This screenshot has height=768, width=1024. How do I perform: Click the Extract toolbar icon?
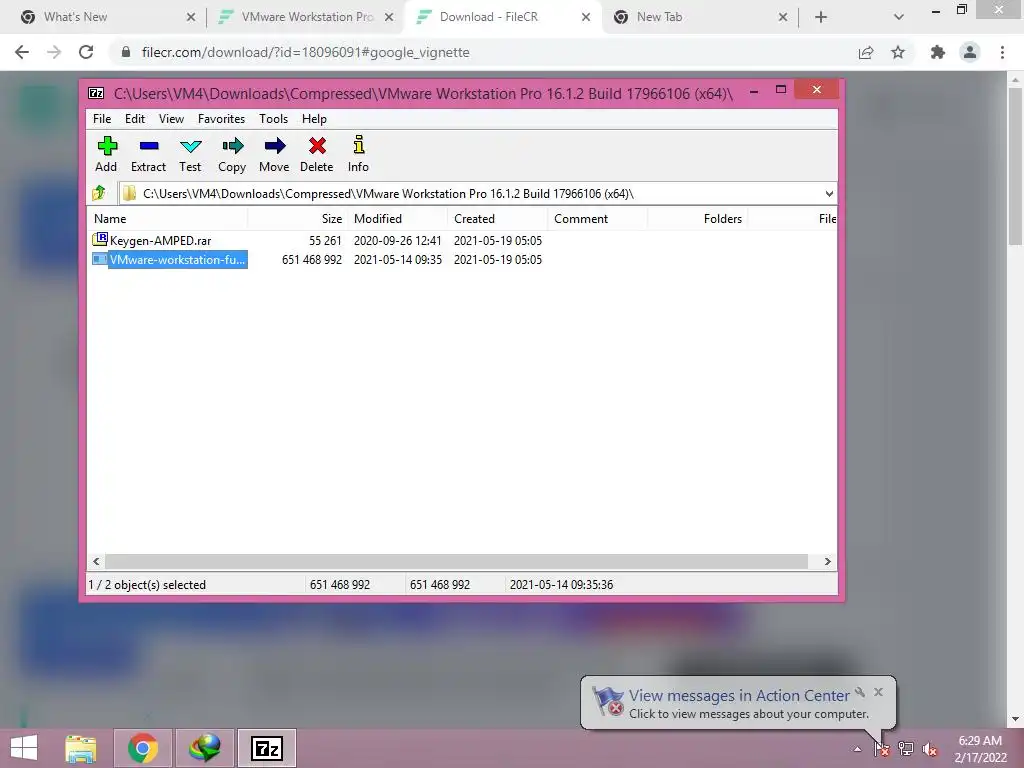[x=148, y=154]
